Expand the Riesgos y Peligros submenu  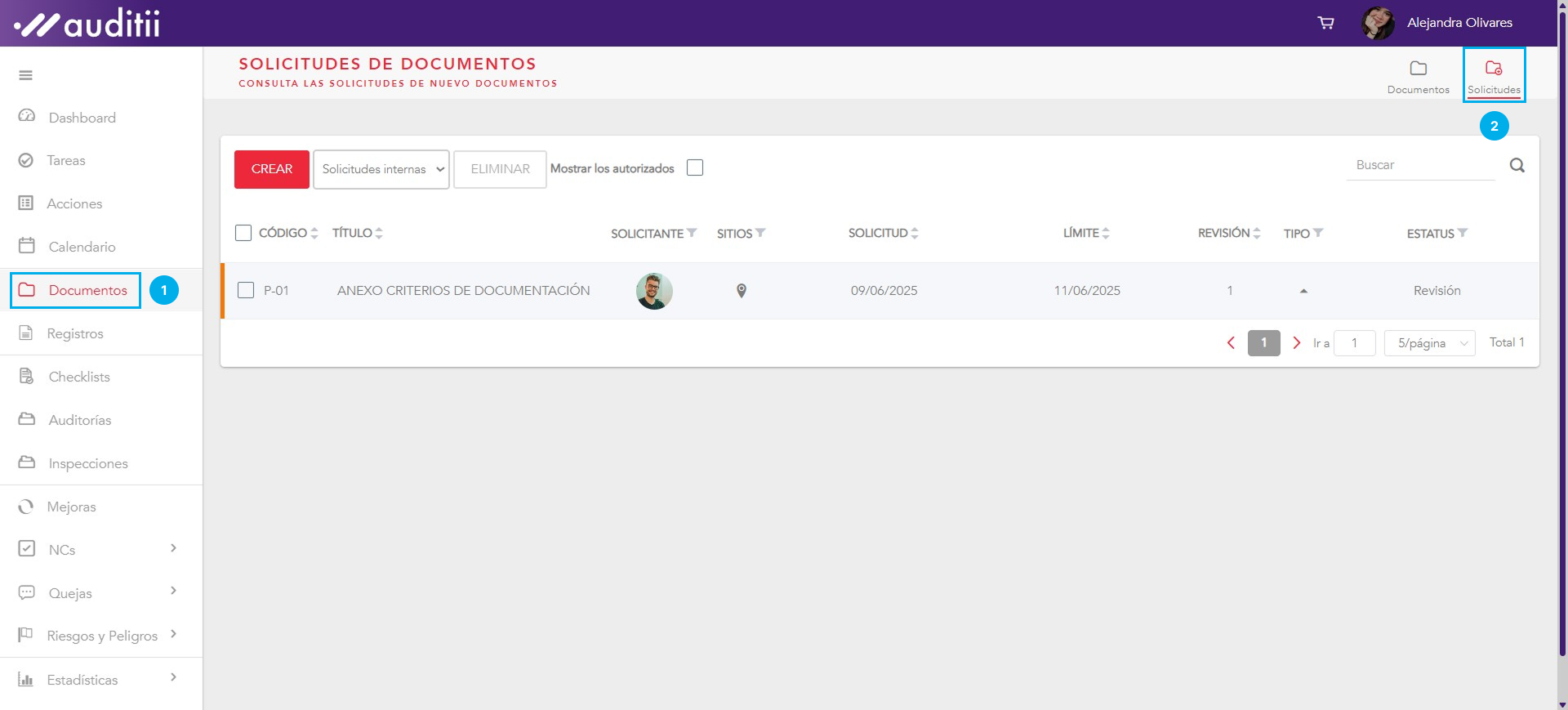(x=173, y=635)
